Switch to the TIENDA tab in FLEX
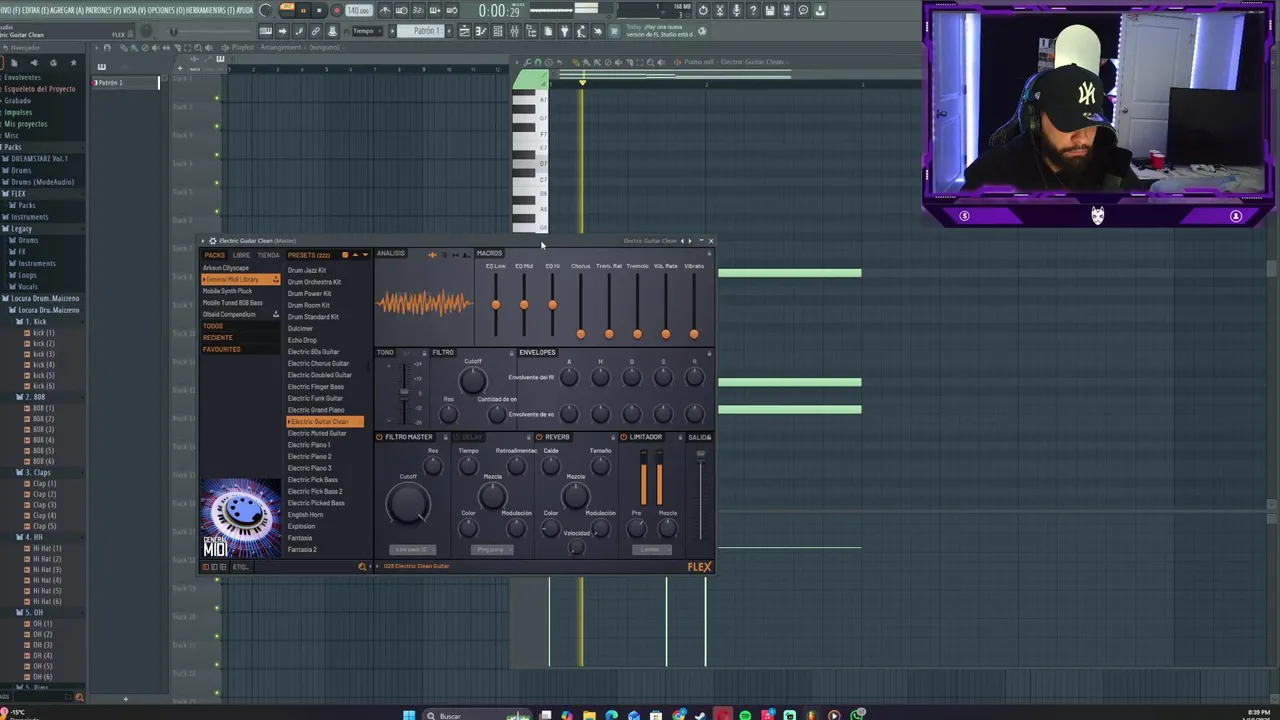Image resolution: width=1280 pixels, height=720 pixels. [x=268, y=255]
